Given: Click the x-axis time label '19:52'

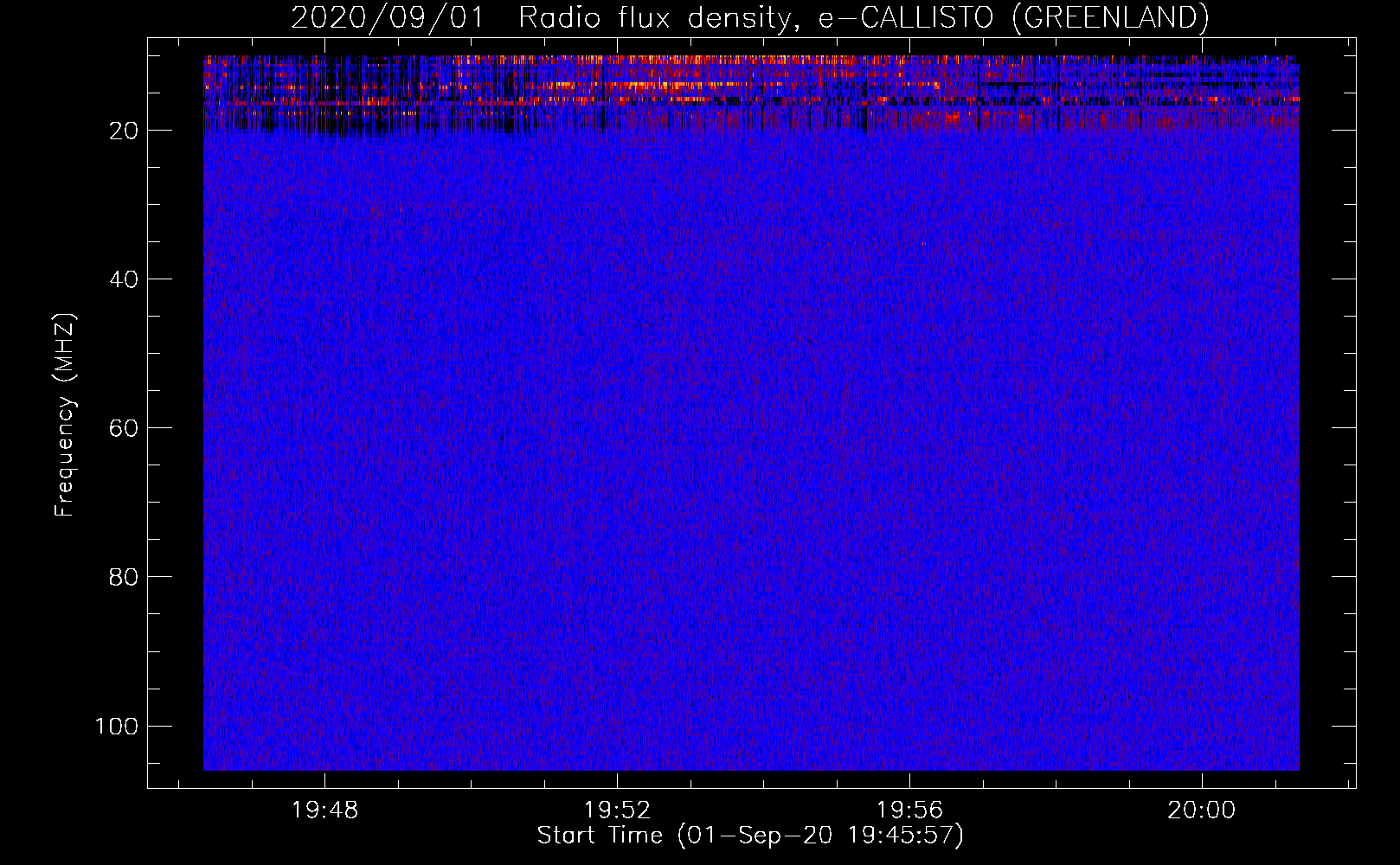Looking at the screenshot, I should (617, 811).
